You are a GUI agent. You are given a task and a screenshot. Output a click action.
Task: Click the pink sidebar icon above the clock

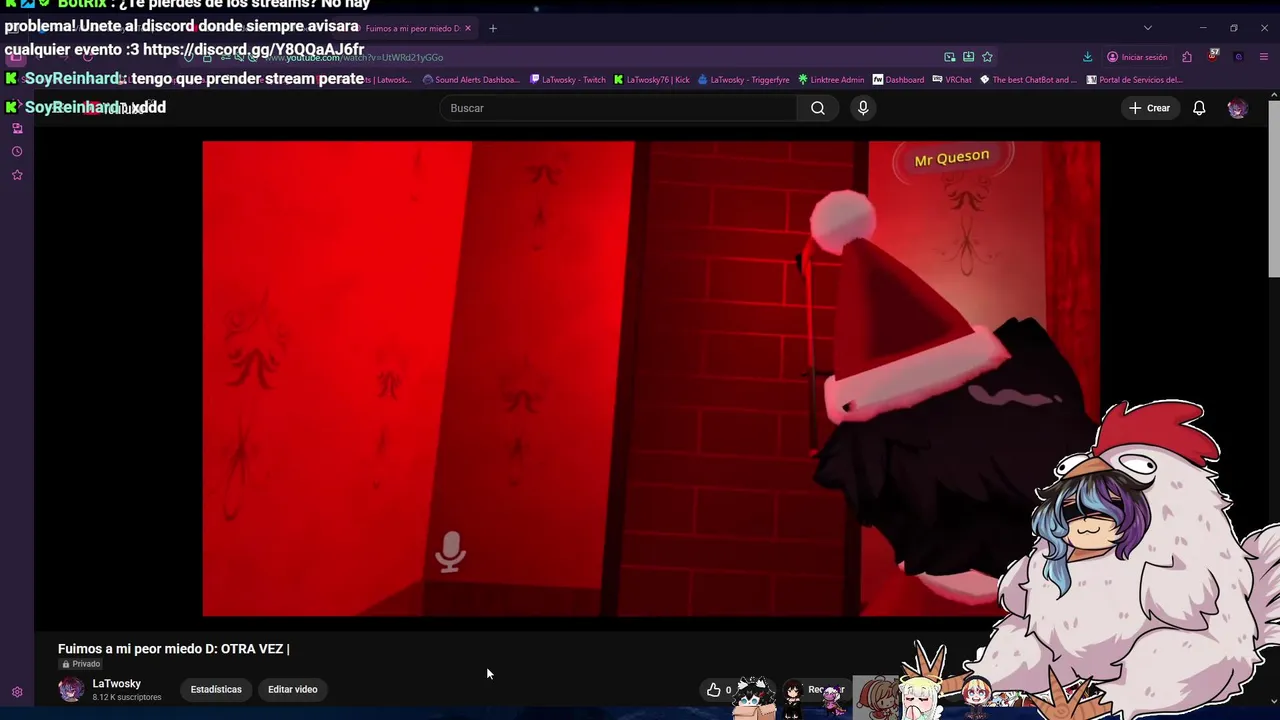17,128
